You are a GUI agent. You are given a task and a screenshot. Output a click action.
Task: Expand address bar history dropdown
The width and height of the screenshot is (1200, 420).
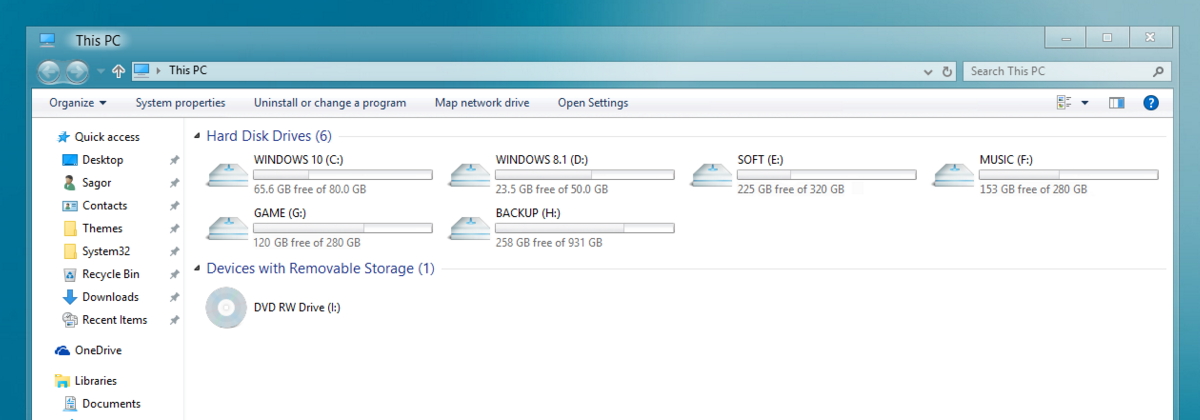coord(929,72)
